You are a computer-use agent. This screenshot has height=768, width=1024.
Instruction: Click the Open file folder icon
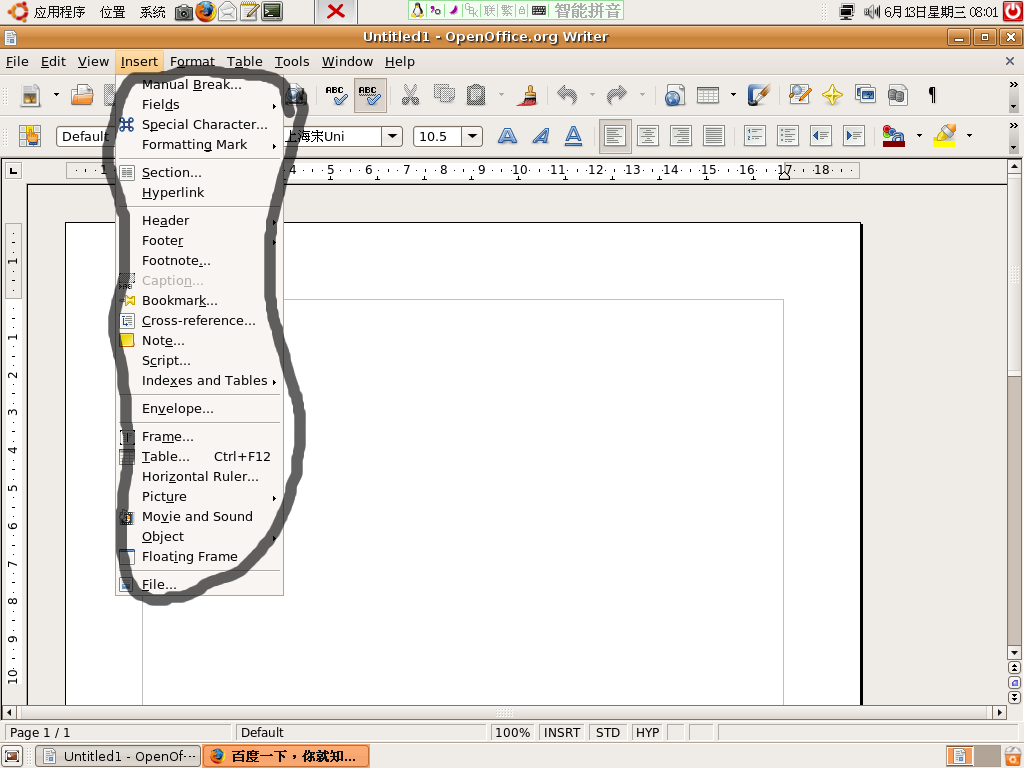[82, 96]
